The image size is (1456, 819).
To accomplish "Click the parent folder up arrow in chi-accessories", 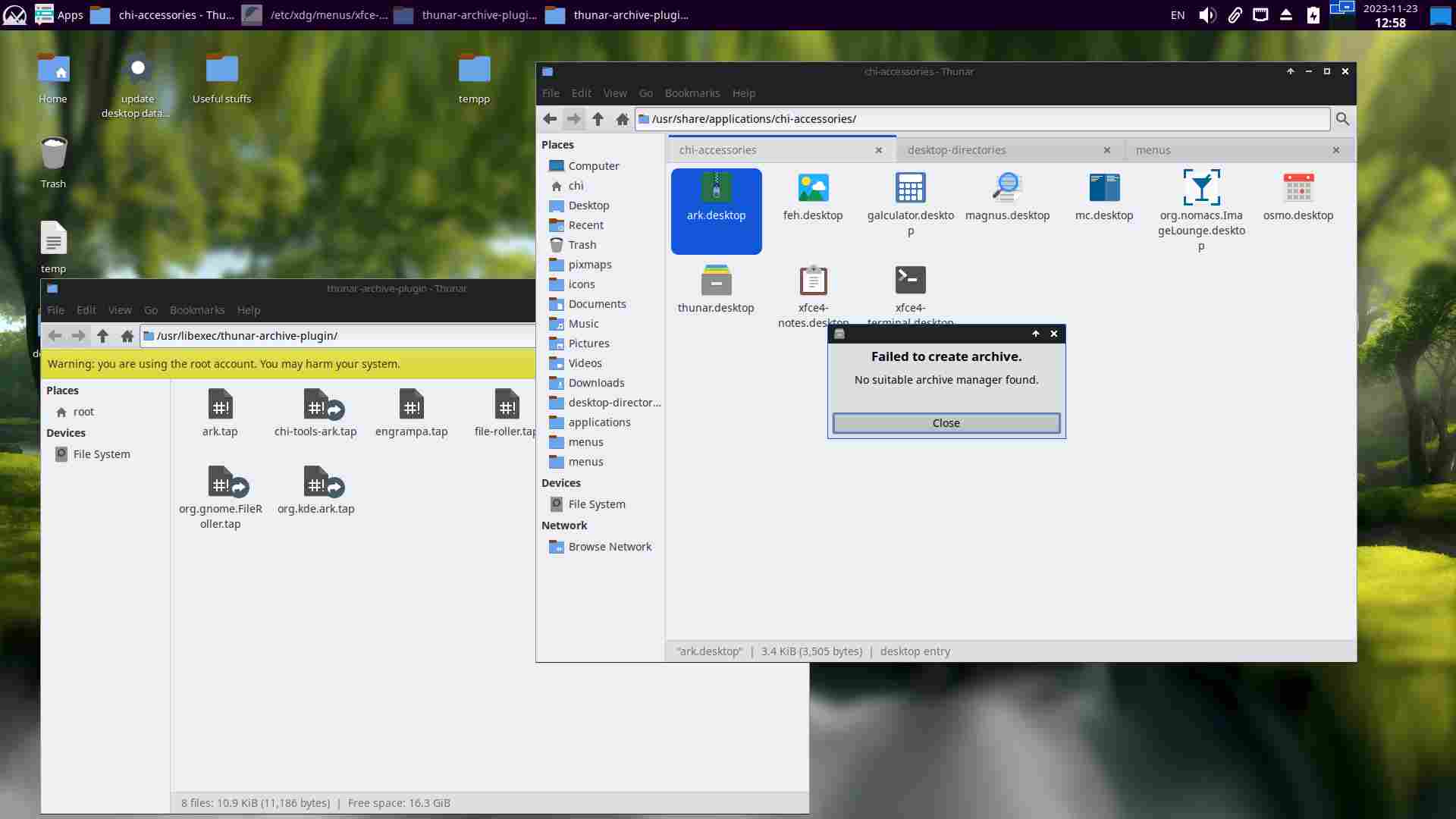I will (598, 119).
